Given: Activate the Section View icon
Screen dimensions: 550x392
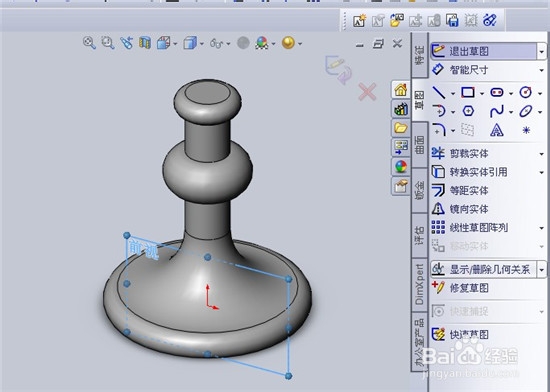Looking at the screenshot, I should coord(145,43).
